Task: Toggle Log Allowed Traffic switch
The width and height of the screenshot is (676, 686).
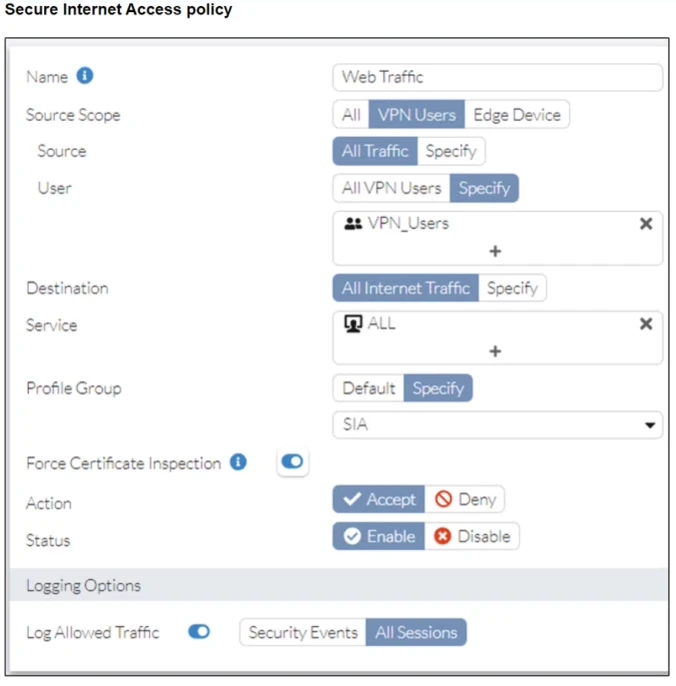Action: pyautogui.click(x=199, y=632)
